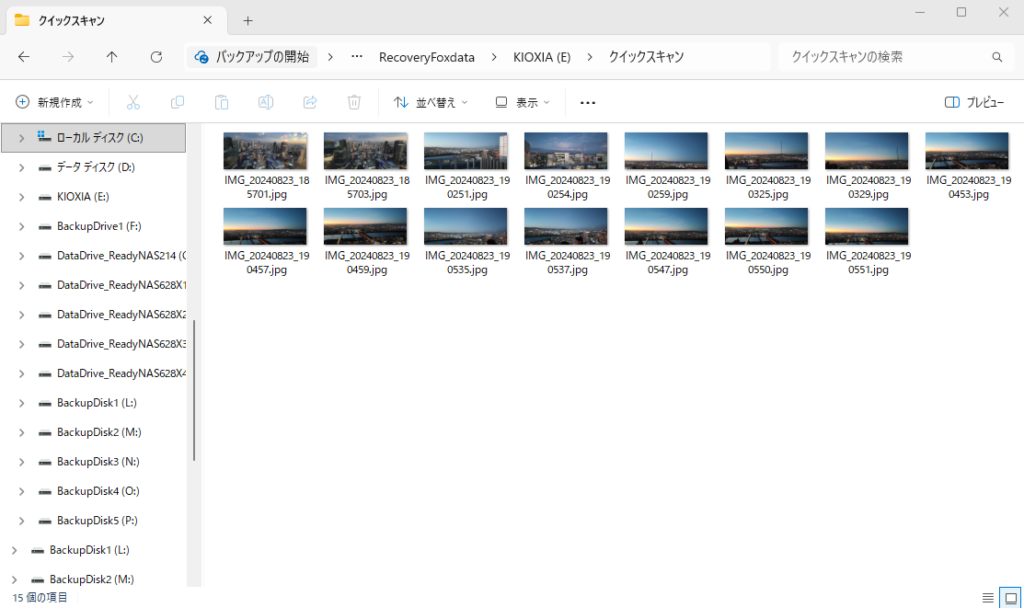
Task: Toggle the プレビュー preview pane
Action: tap(974, 102)
